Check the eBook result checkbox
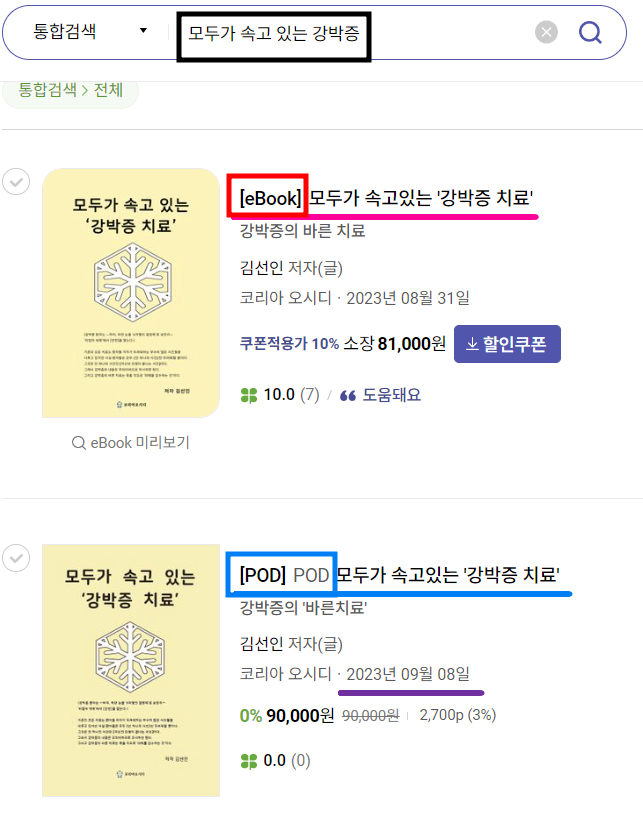The width and height of the screenshot is (643, 827). pos(16,182)
